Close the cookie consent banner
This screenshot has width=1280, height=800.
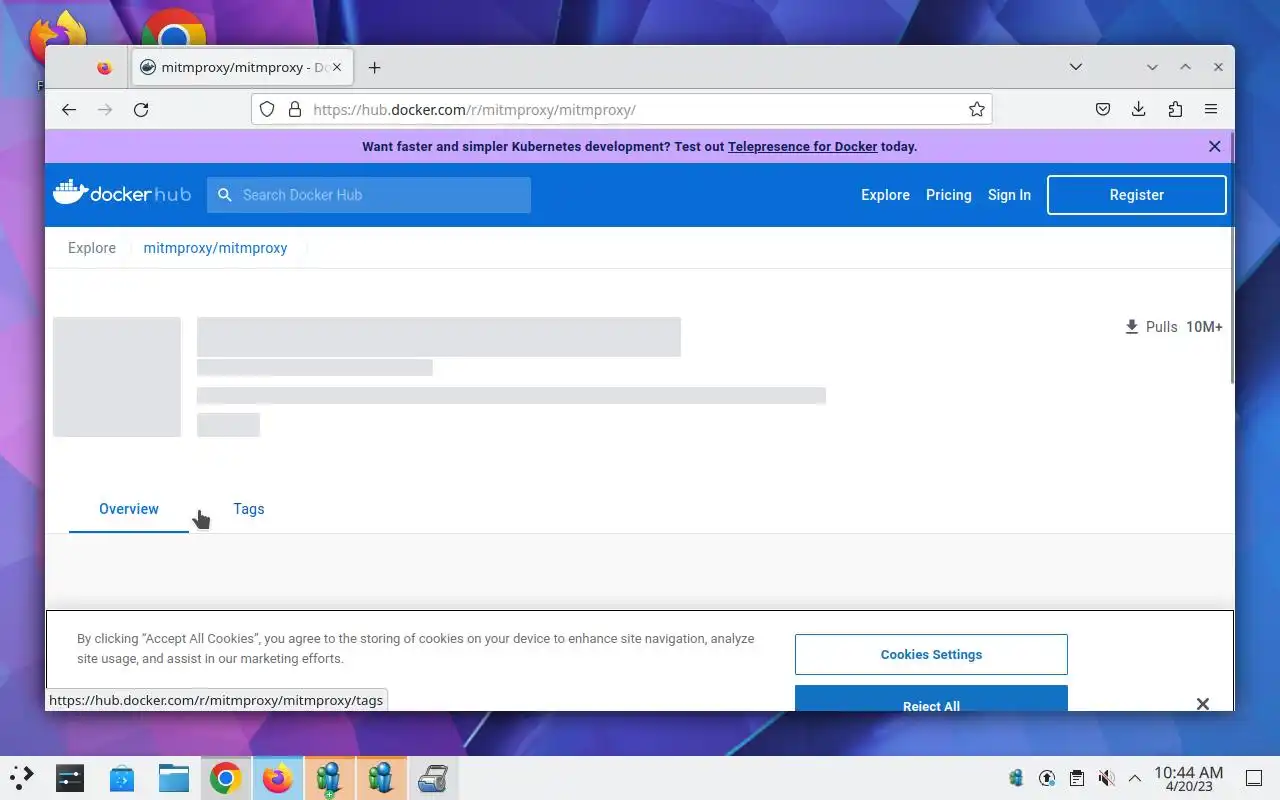1203,704
